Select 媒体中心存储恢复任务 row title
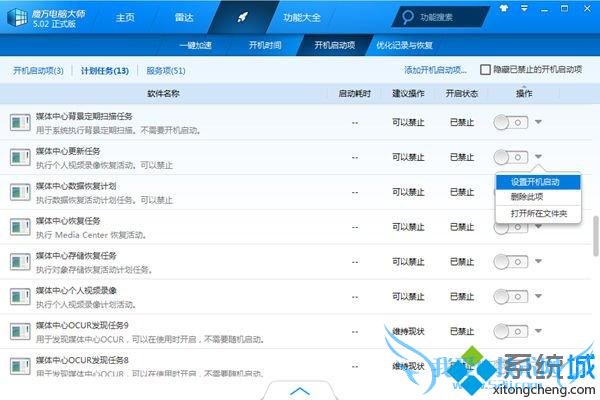This screenshot has height=400, width=600. tap(76, 256)
